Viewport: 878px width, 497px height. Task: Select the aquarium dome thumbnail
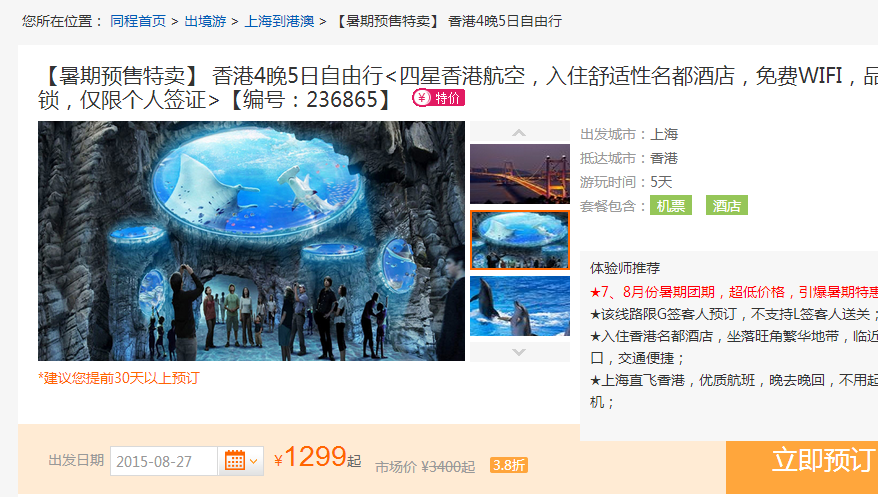coord(520,240)
